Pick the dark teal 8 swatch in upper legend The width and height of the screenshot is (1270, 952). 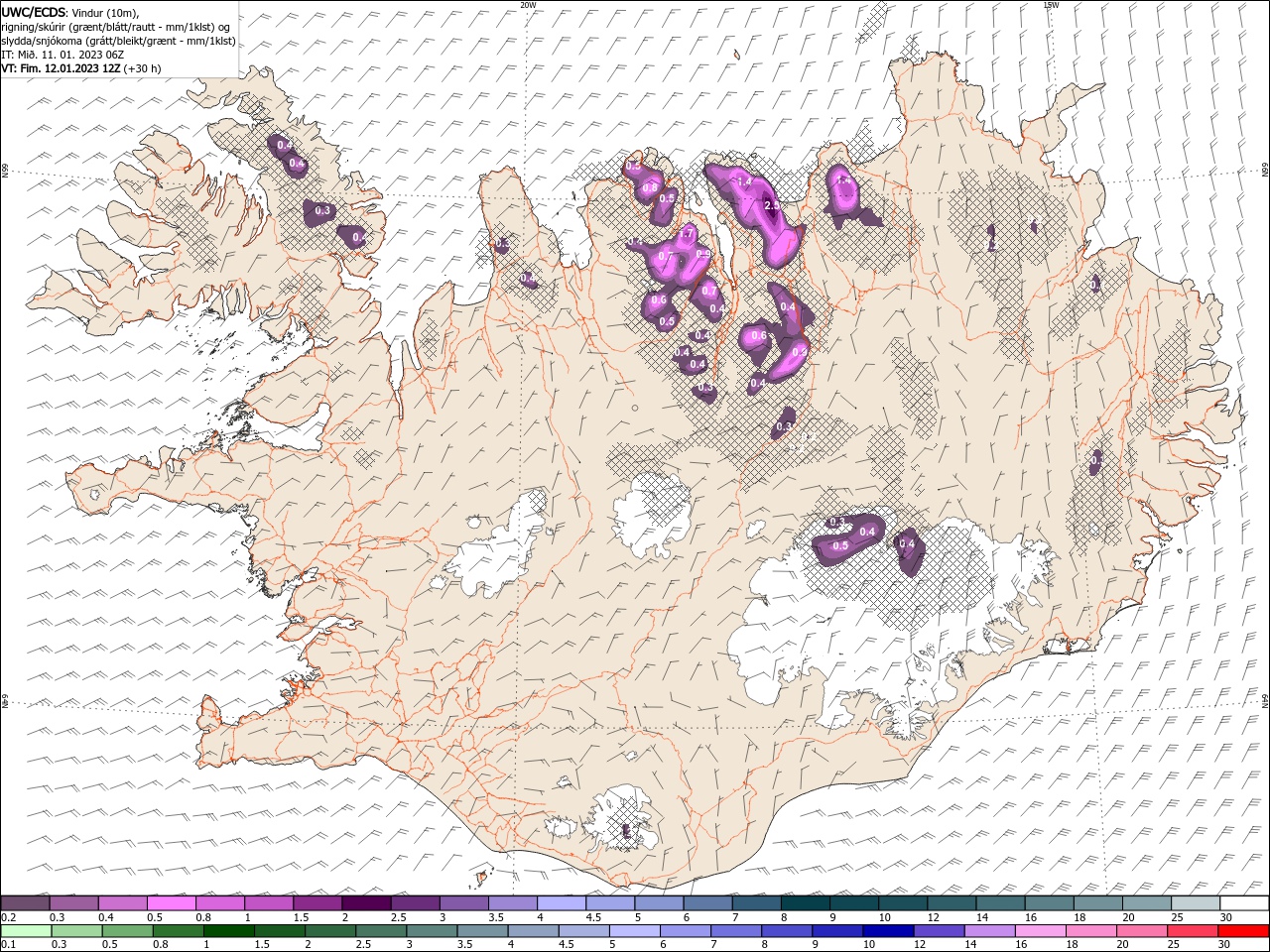coord(806,903)
